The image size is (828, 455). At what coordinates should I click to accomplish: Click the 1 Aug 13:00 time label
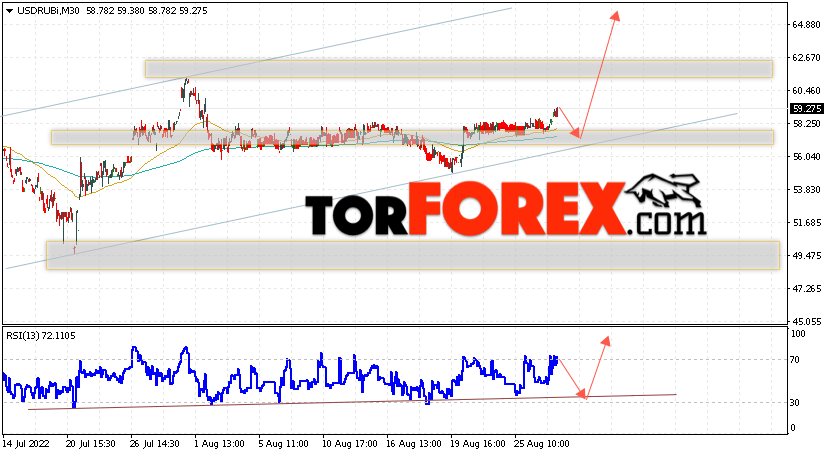(219, 444)
